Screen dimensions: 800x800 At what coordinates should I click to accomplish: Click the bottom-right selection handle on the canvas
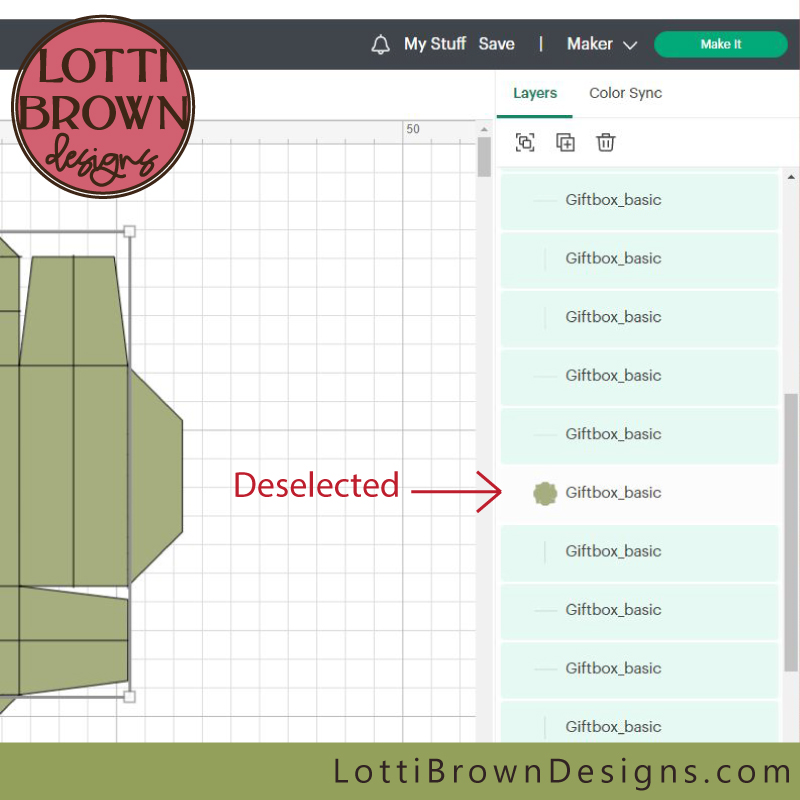click(129, 696)
